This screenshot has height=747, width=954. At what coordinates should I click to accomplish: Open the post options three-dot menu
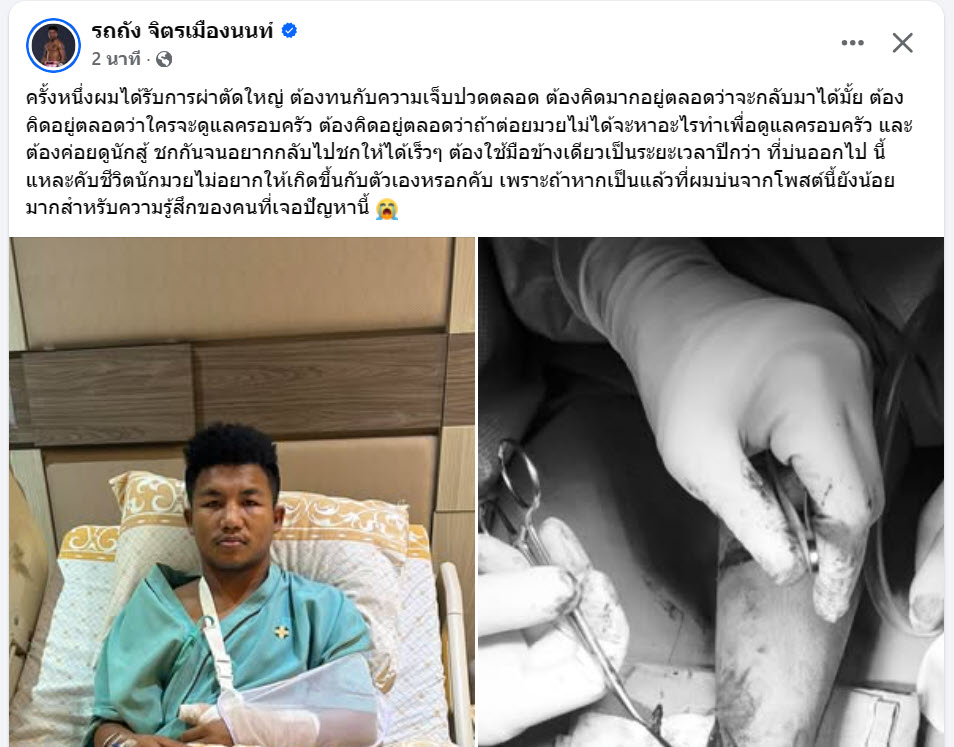click(x=852, y=43)
